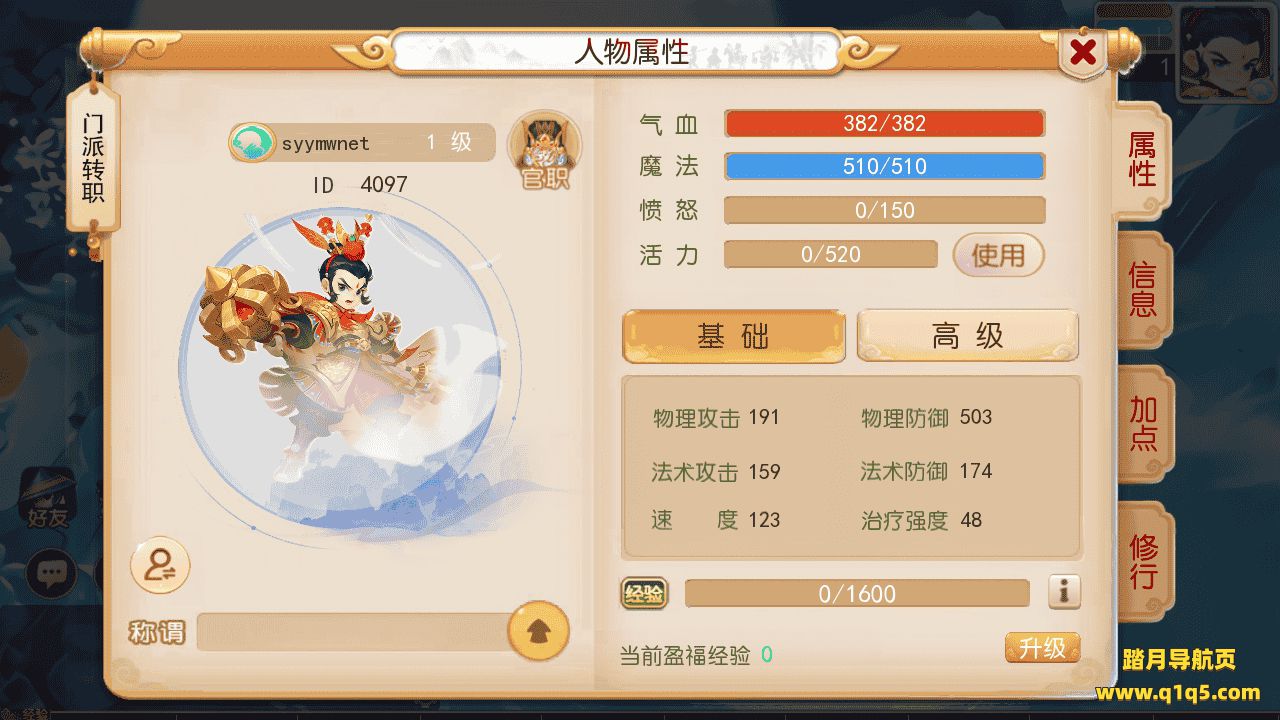Click the sect shell icon beside syymwnet
The width and height of the screenshot is (1280, 720).
click(252, 143)
